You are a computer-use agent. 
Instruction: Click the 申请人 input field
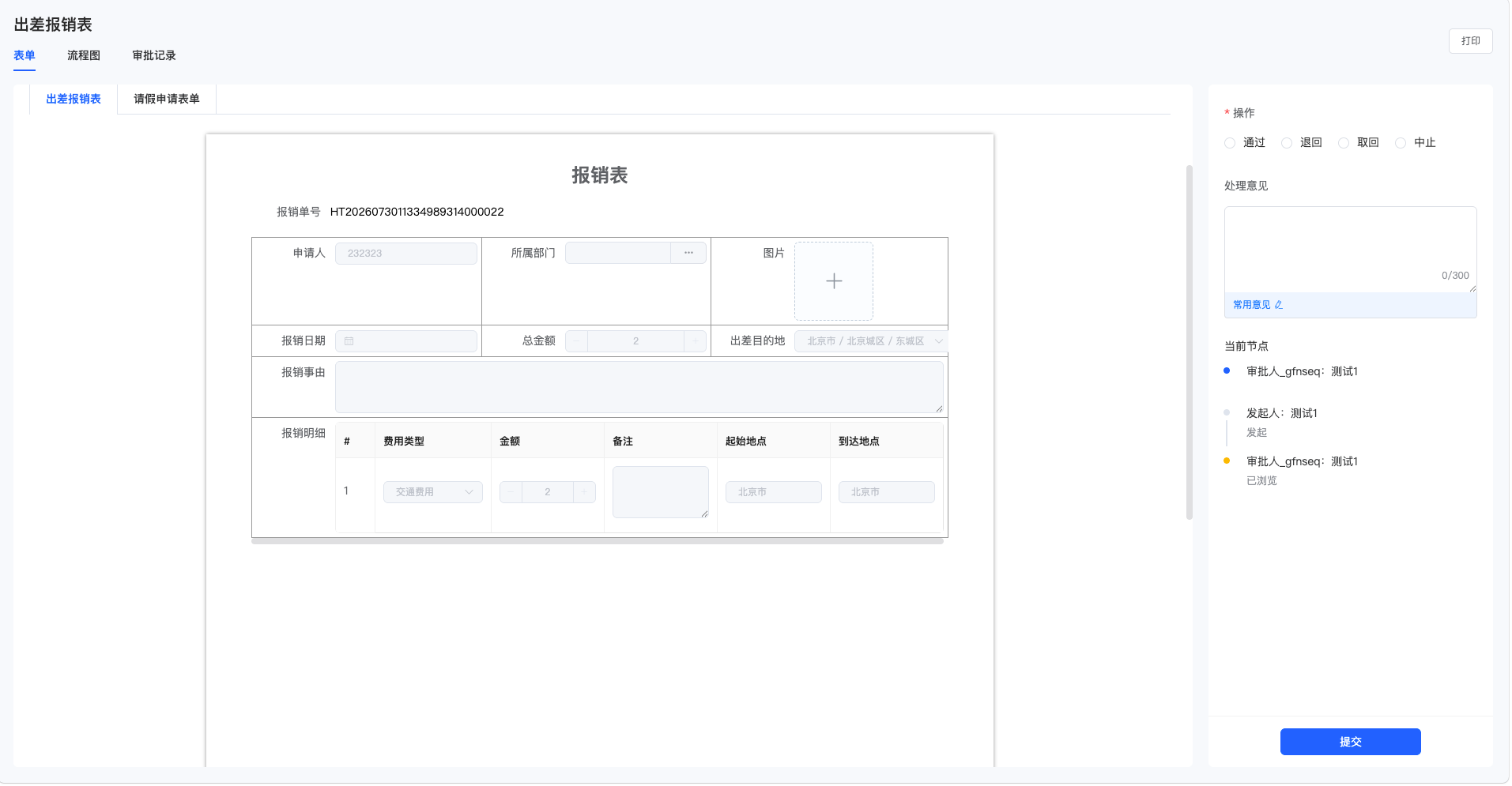[406, 253]
